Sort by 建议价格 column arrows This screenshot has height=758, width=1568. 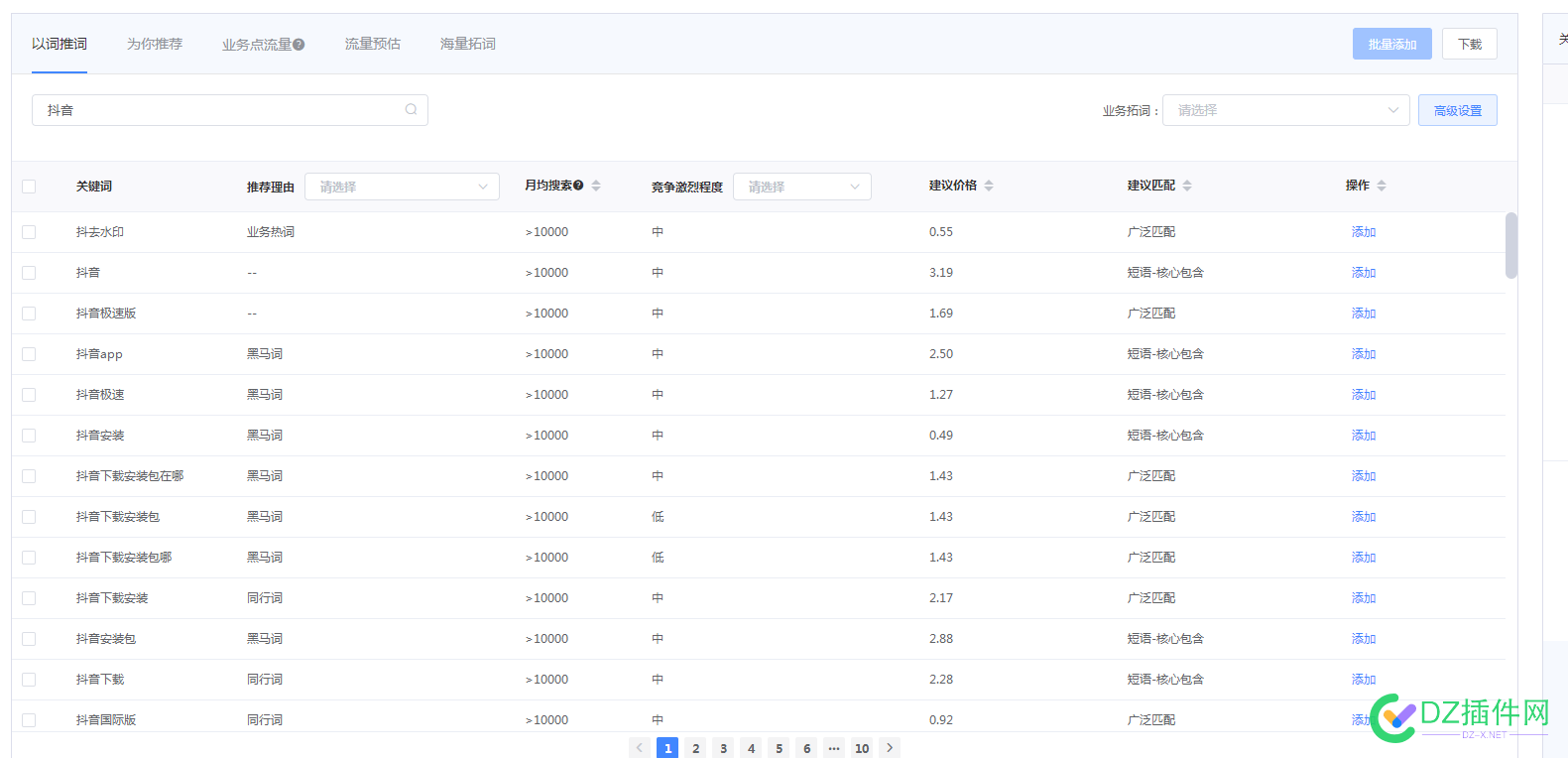pos(989,186)
